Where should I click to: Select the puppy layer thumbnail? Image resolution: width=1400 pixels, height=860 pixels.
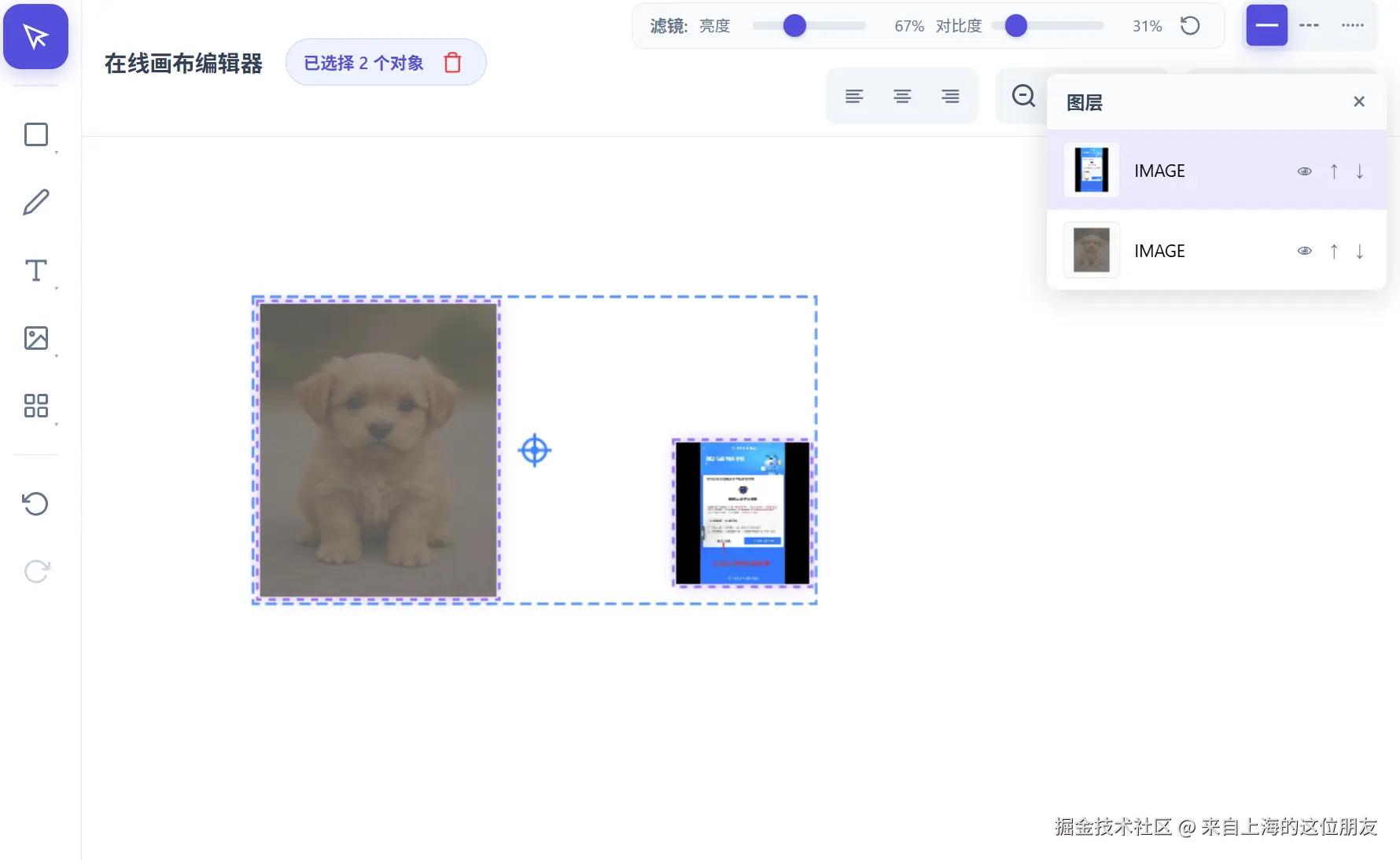point(1092,250)
